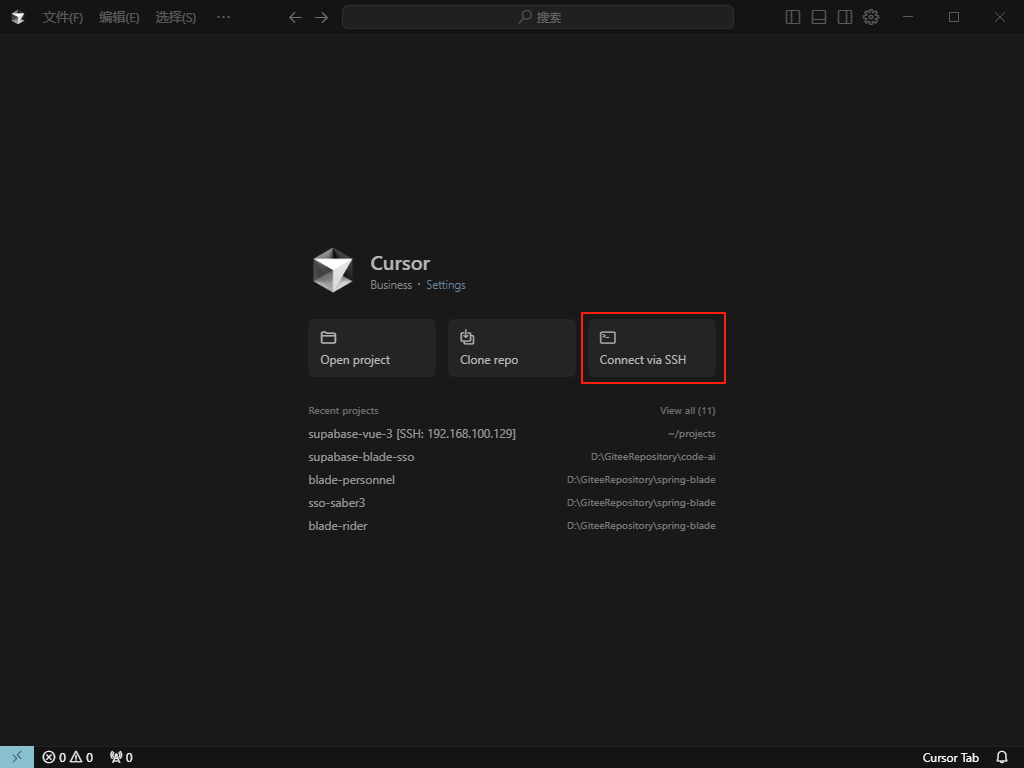Screen dimensions: 1024x768
Task: Open the 文件(F) menu
Action: [x=62, y=17]
